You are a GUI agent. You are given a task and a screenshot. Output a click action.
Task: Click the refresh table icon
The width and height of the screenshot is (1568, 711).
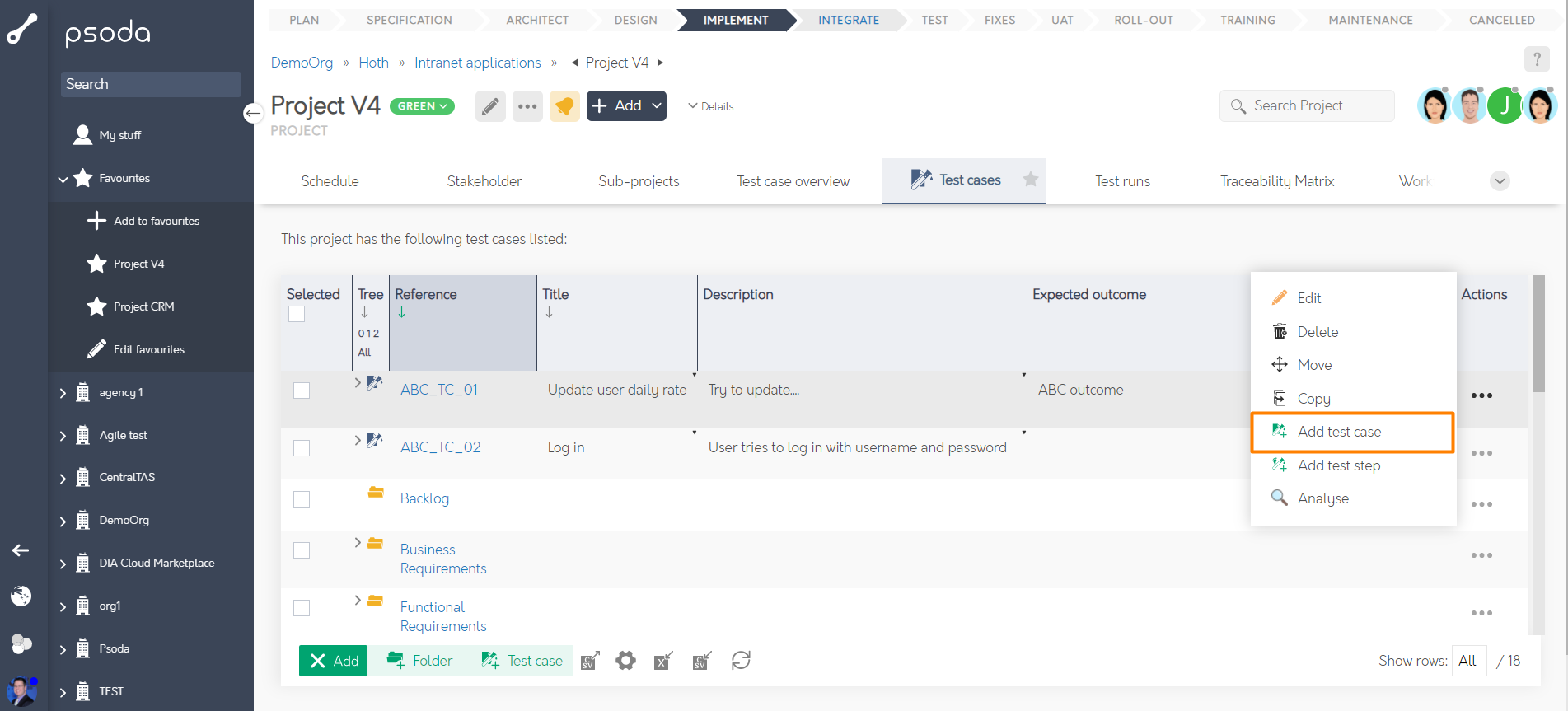point(741,660)
